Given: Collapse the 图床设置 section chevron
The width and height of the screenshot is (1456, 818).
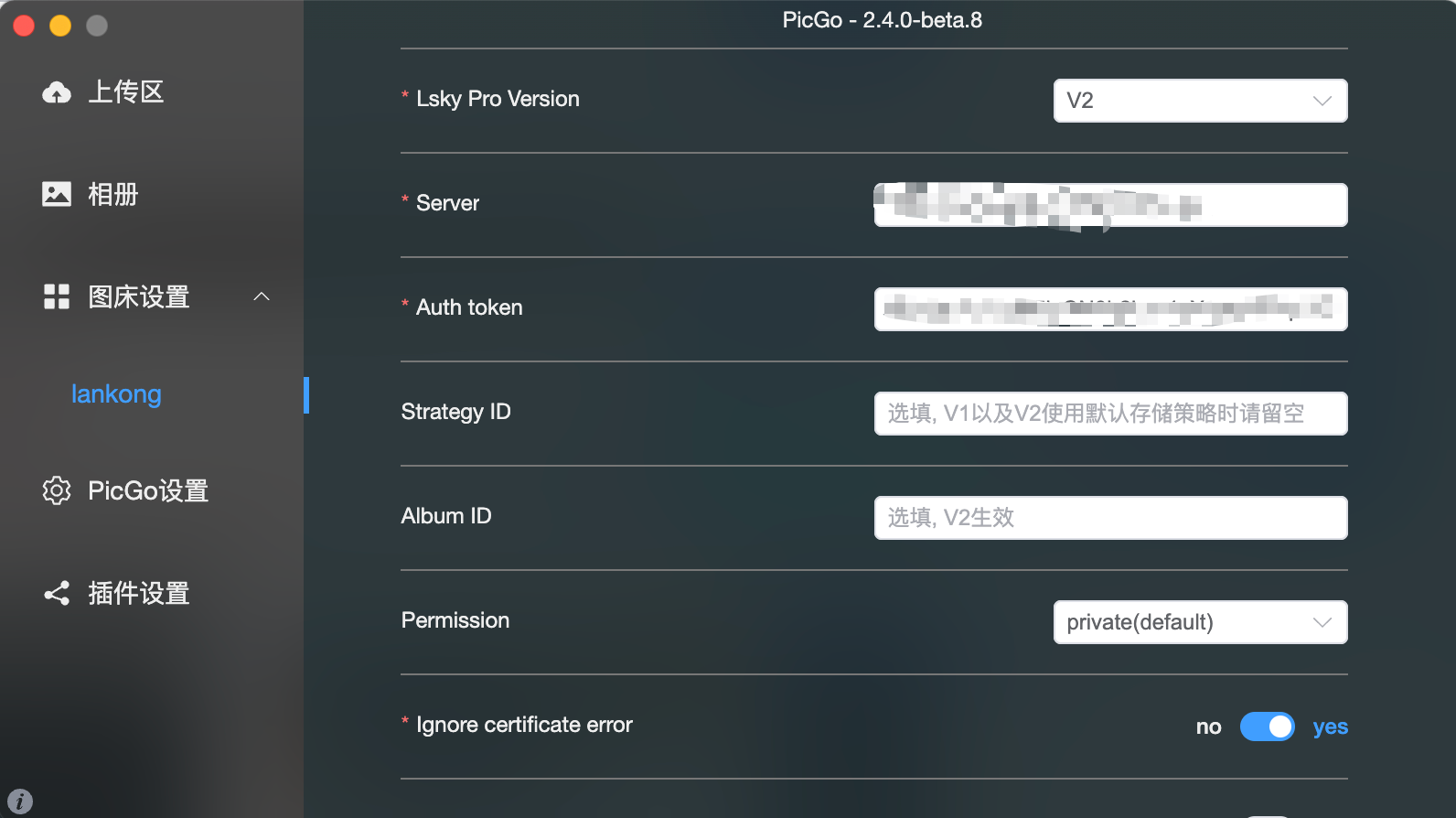Looking at the screenshot, I should click(x=262, y=296).
